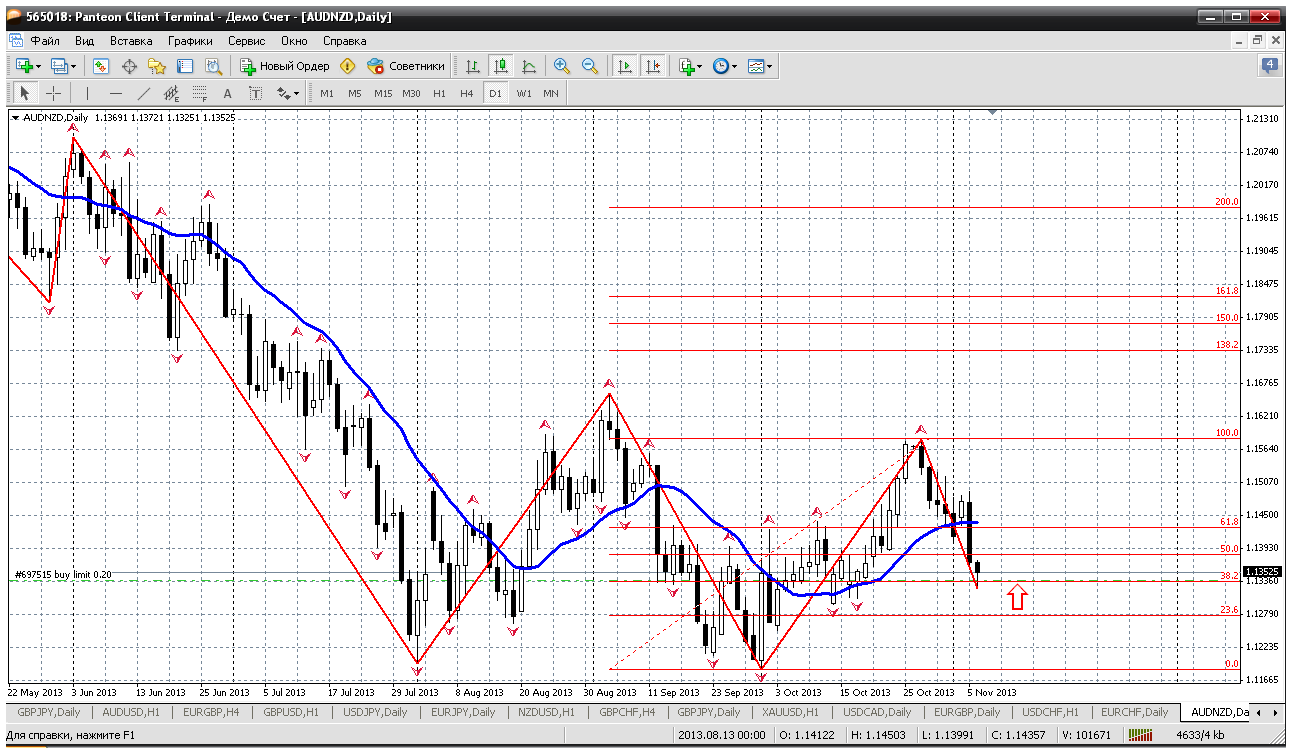
Task: Select the Crosshair cursor tool
Action: [53, 93]
